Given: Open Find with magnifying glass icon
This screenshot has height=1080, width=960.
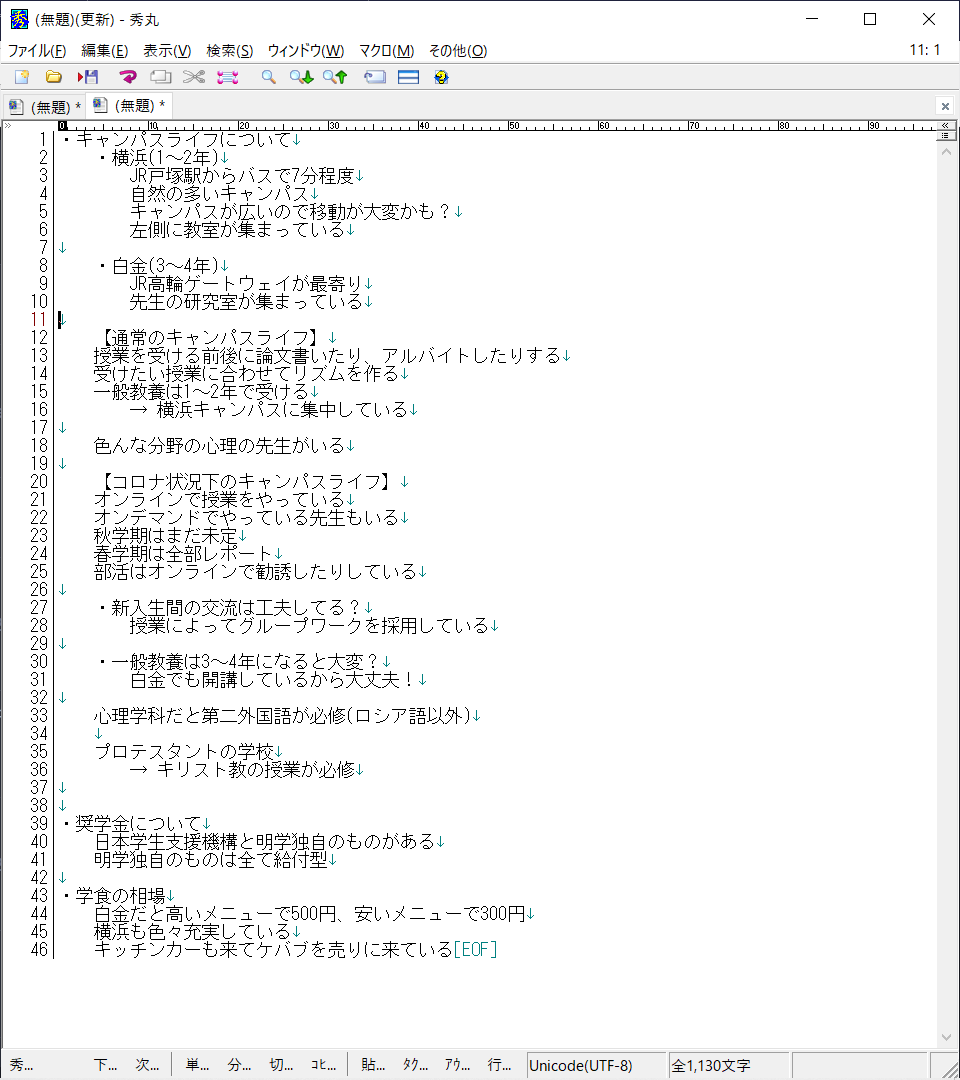Looking at the screenshot, I should click(268, 77).
